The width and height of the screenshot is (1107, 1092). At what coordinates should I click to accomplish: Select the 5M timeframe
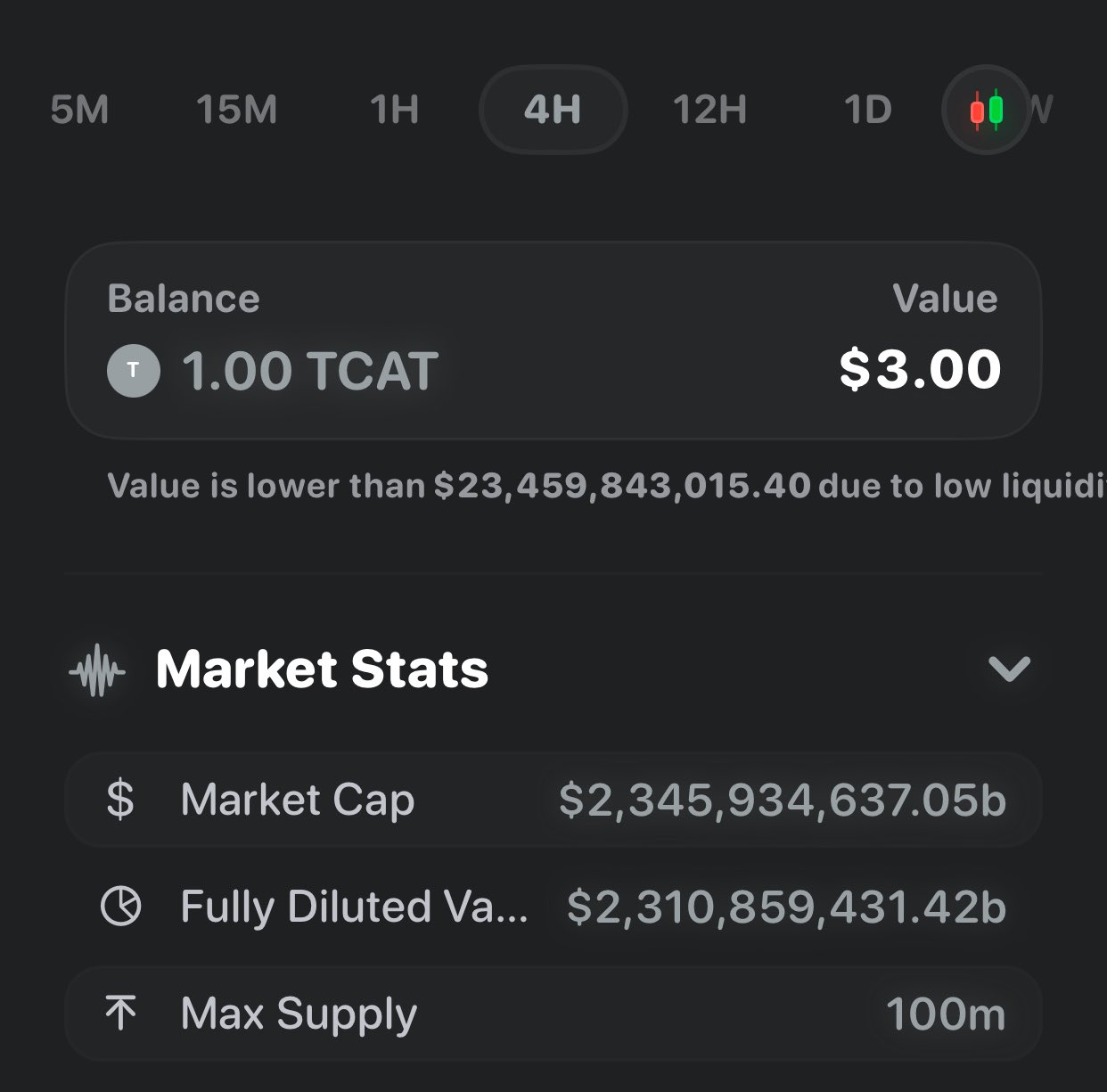[79, 111]
